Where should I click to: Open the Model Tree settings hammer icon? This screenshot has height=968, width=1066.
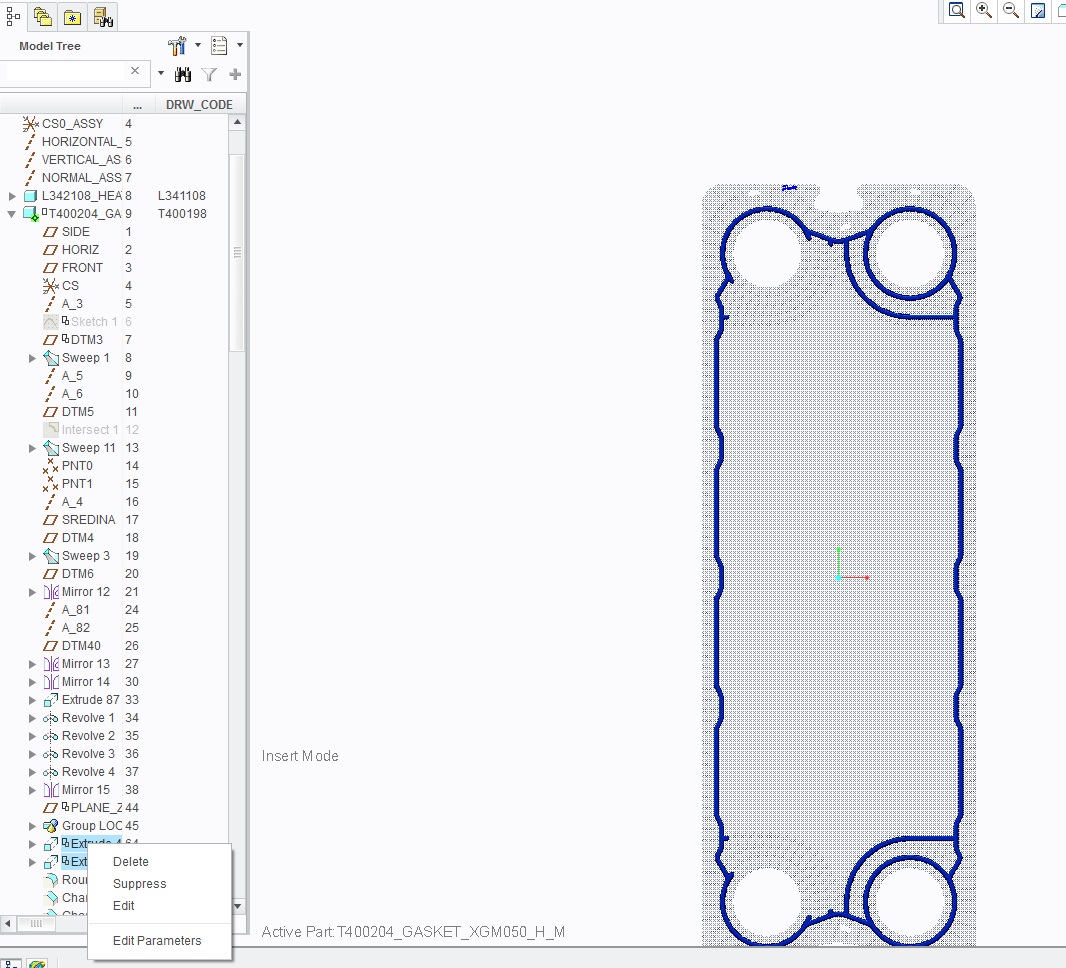tap(177, 46)
